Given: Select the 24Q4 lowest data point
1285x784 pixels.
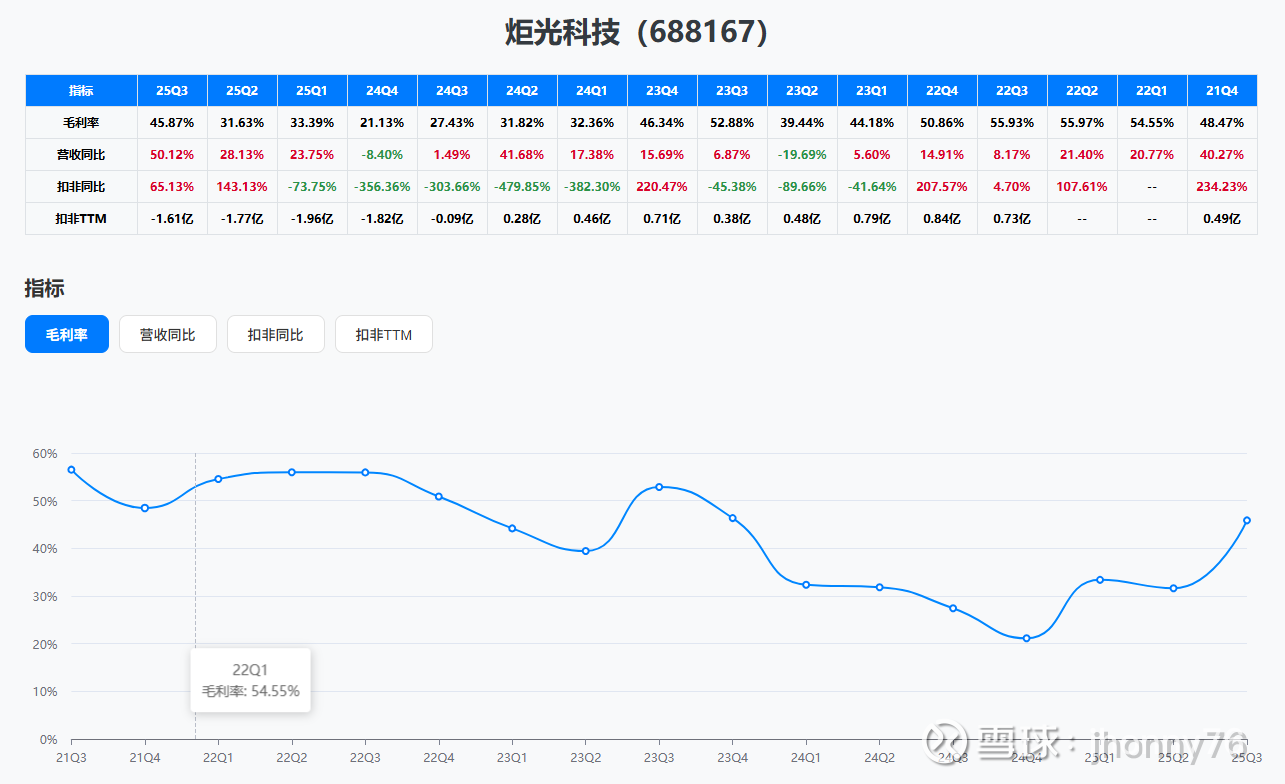Looking at the screenshot, I should [x=1027, y=638].
